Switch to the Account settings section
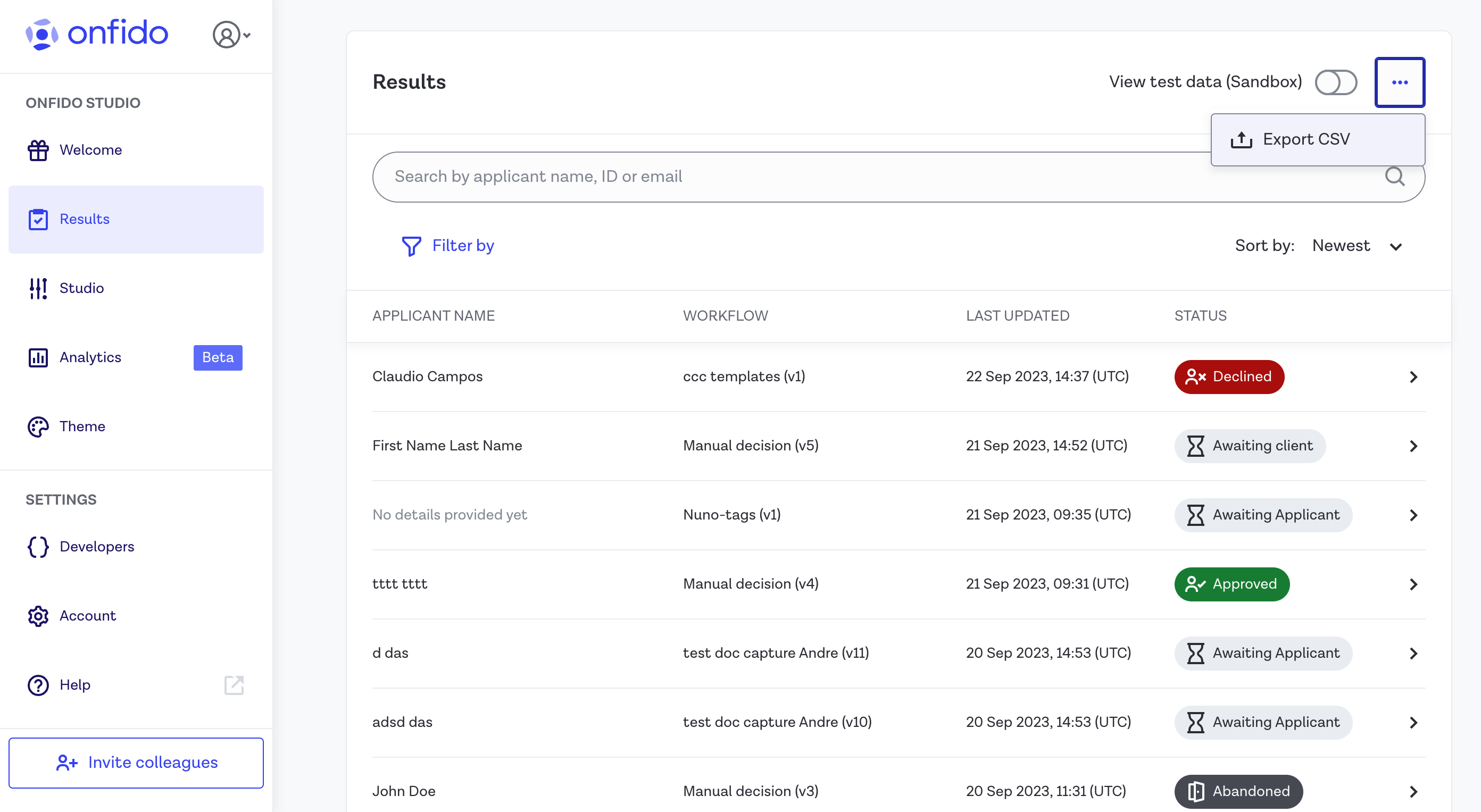 coord(87,615)
